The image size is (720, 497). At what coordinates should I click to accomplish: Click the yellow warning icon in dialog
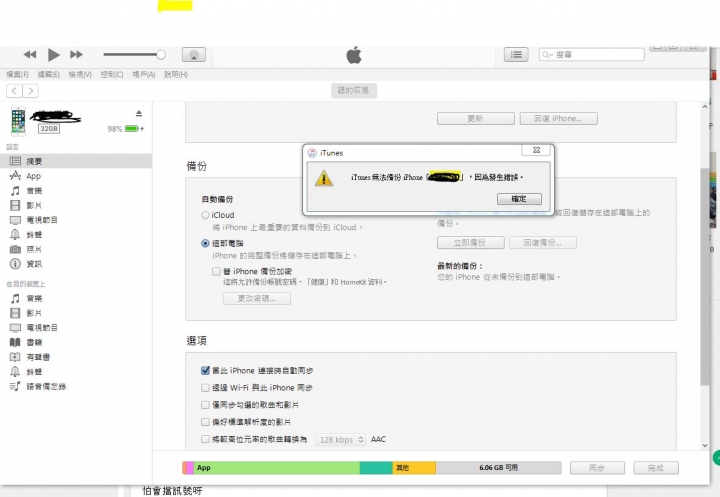pos(324,178)
